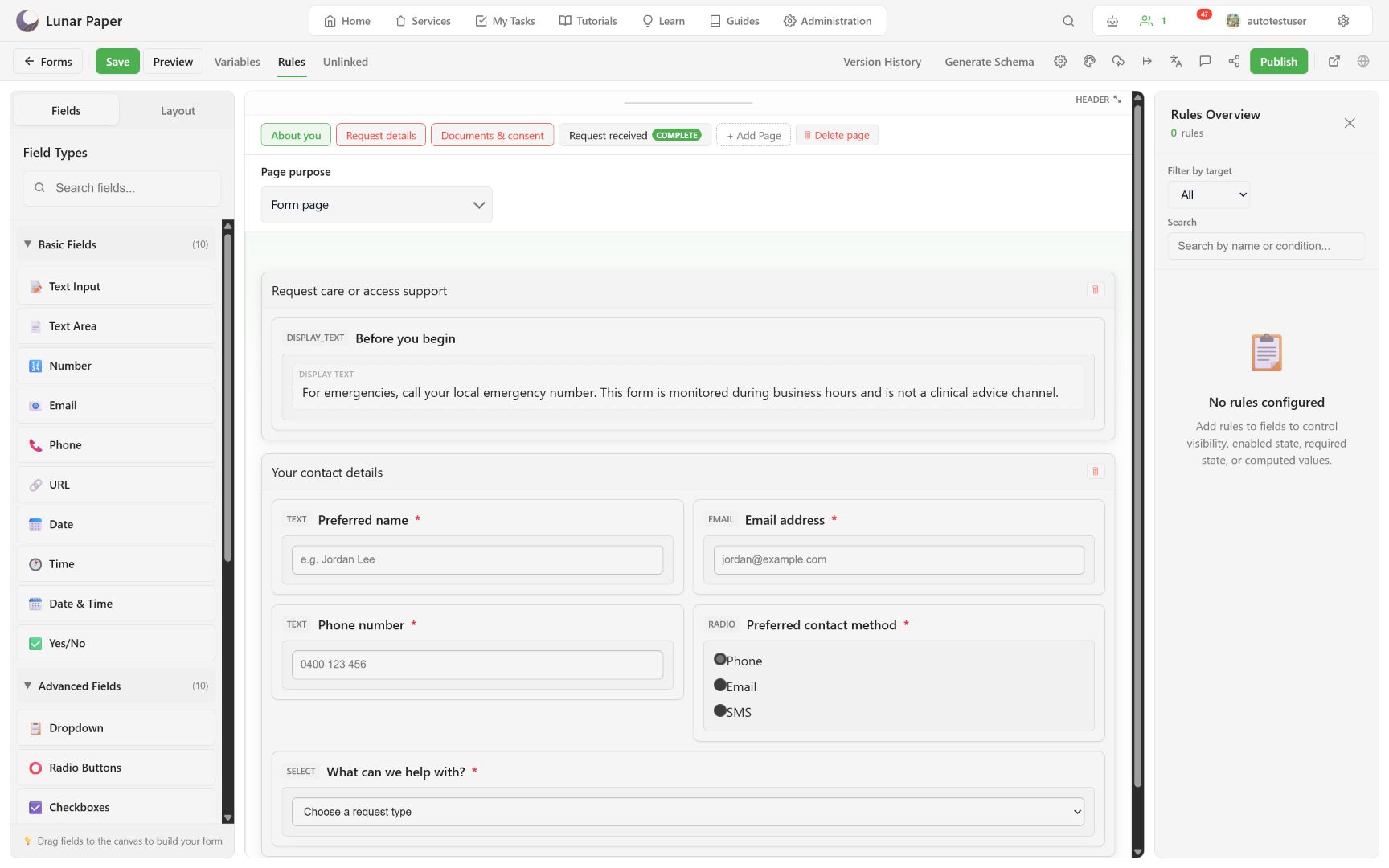1389x868 pixels.
Task: Click the globe icon in the form toolbar
Action: coord(1363,61)
